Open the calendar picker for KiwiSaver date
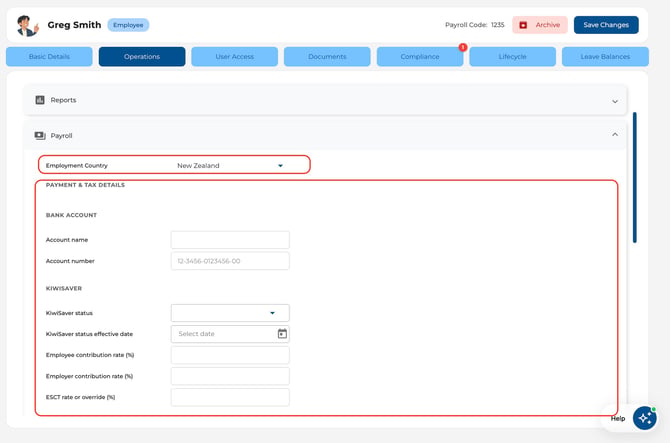The image size is (670, 443). click(282, 334)
